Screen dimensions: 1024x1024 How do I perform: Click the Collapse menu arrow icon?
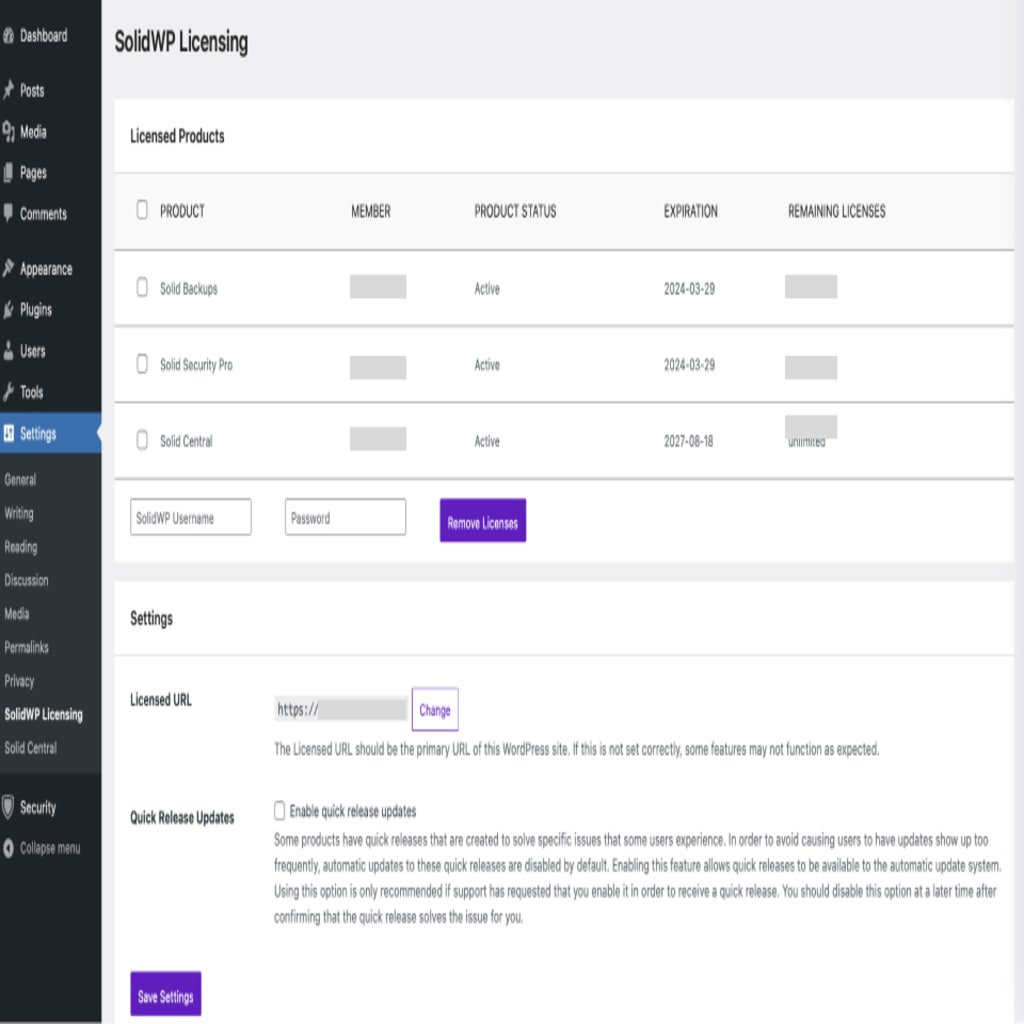point(8,848)
